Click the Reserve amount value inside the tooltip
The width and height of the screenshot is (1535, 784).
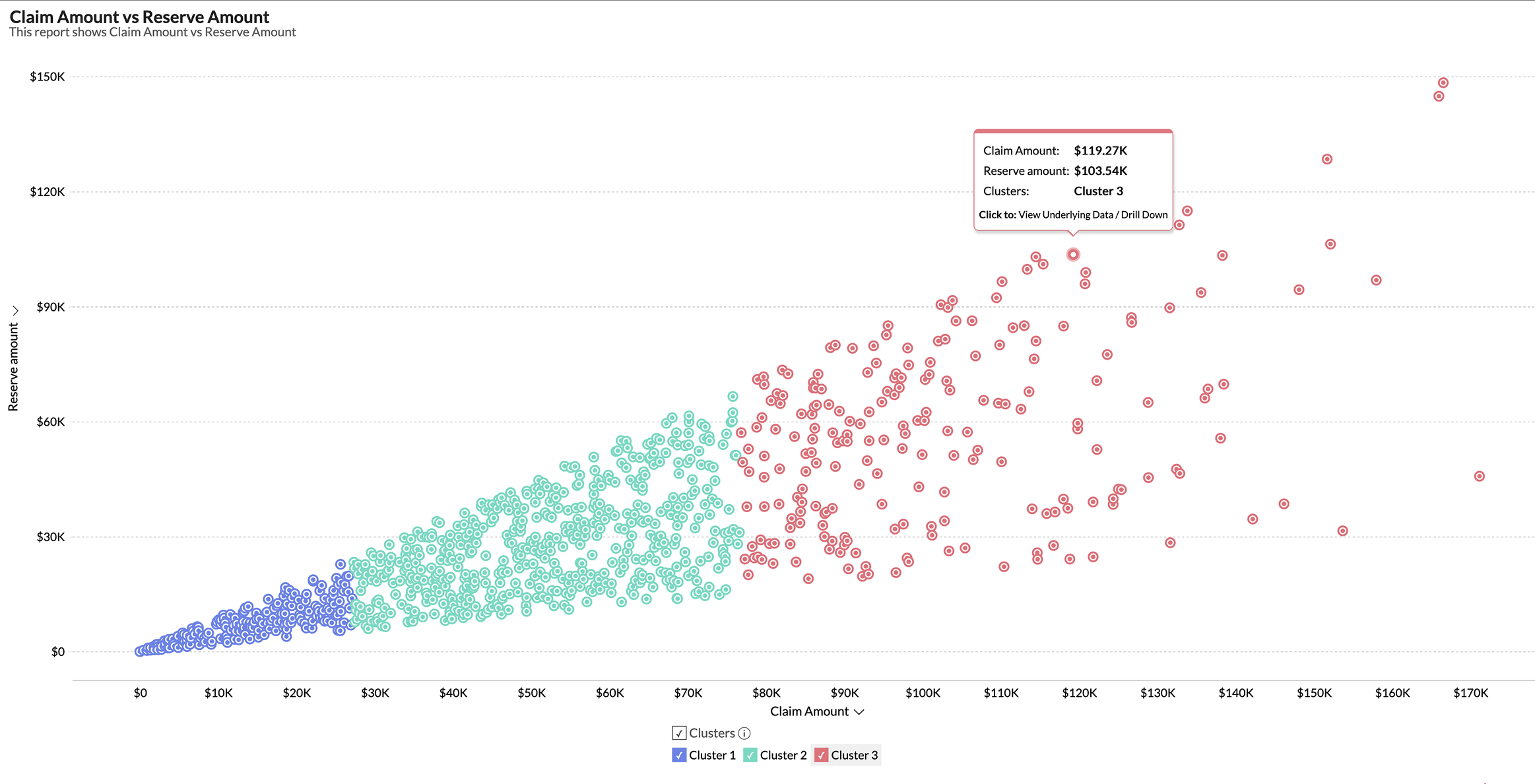pyautogui.click(x=1100, y=170)
